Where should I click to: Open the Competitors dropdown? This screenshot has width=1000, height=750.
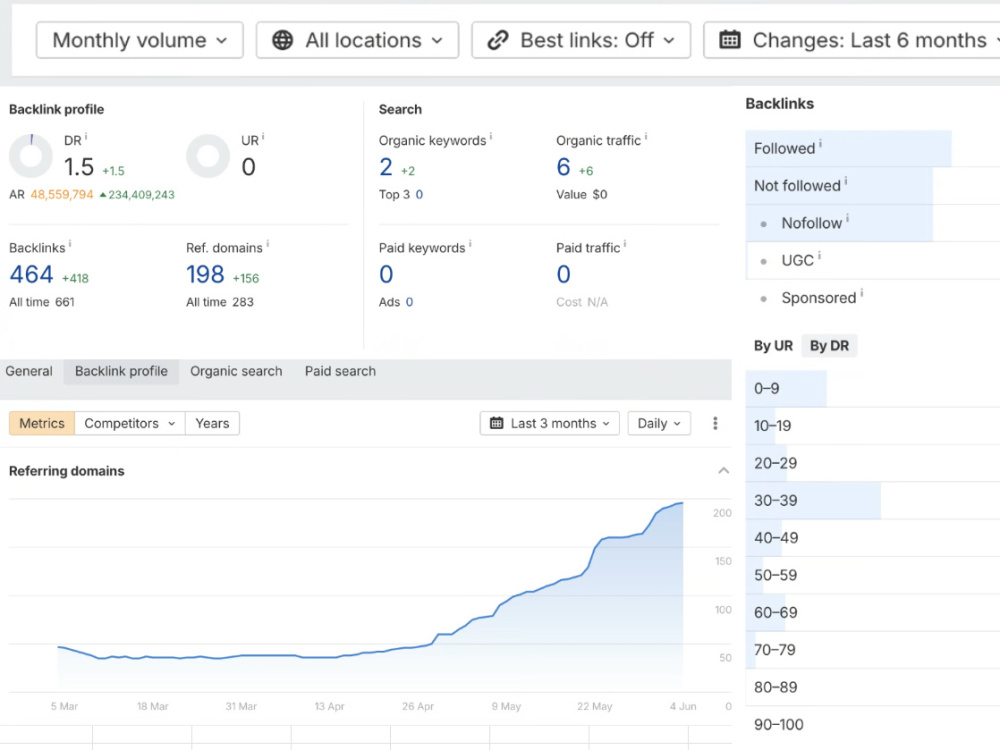click(x=129, y=423)
